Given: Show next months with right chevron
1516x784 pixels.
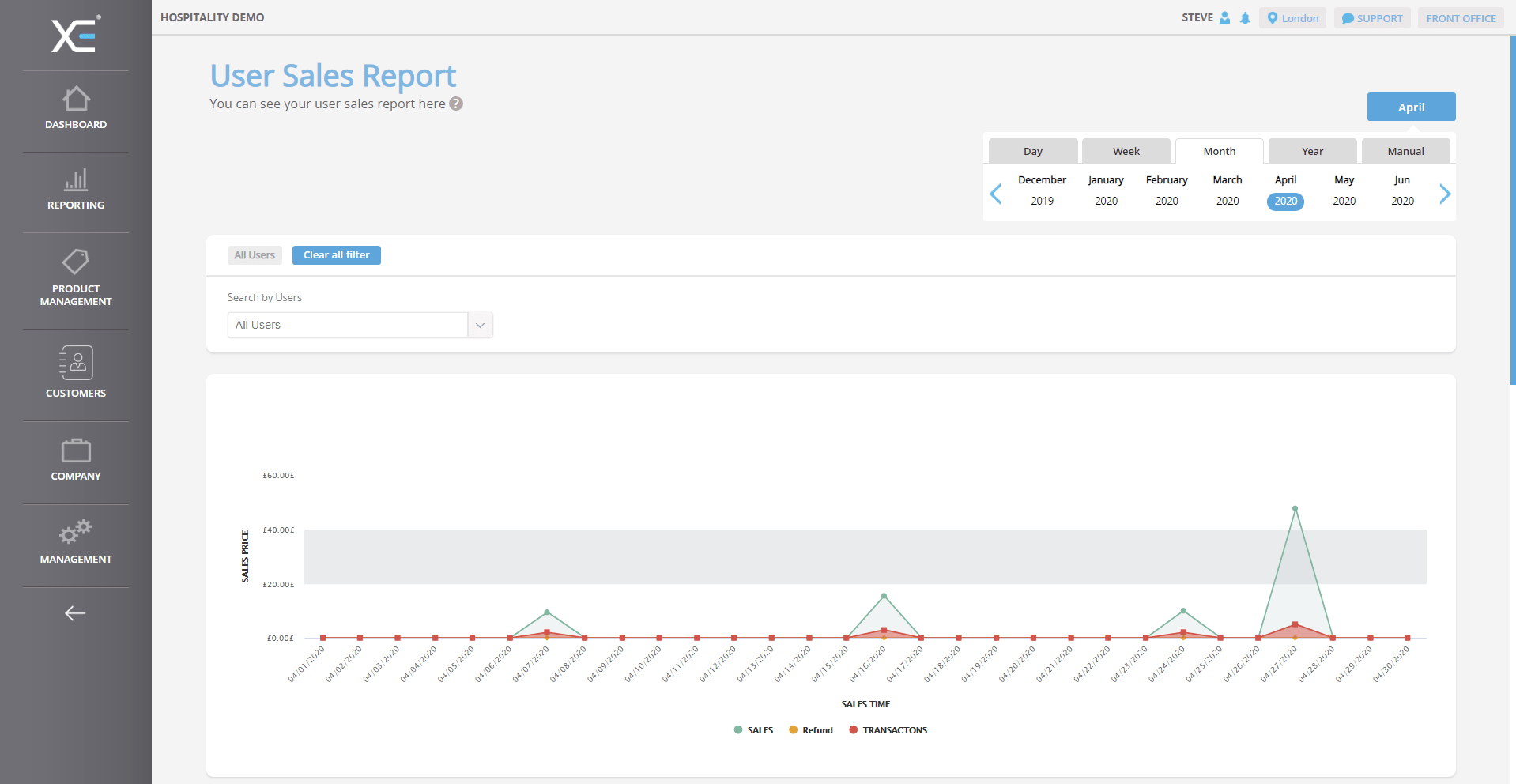Looking at the screenshot, I should point(1445,194).
